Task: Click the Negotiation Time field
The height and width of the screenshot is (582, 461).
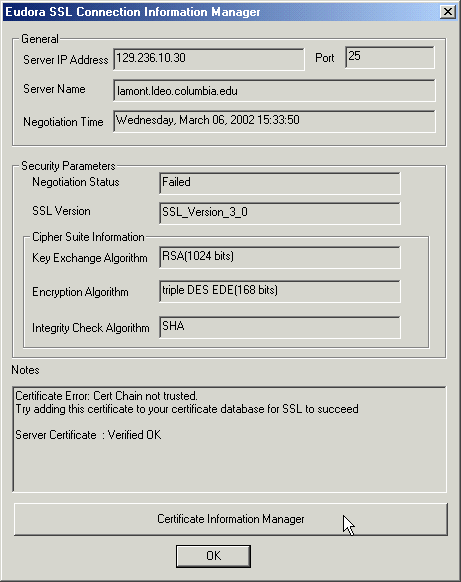Action: 274,121
